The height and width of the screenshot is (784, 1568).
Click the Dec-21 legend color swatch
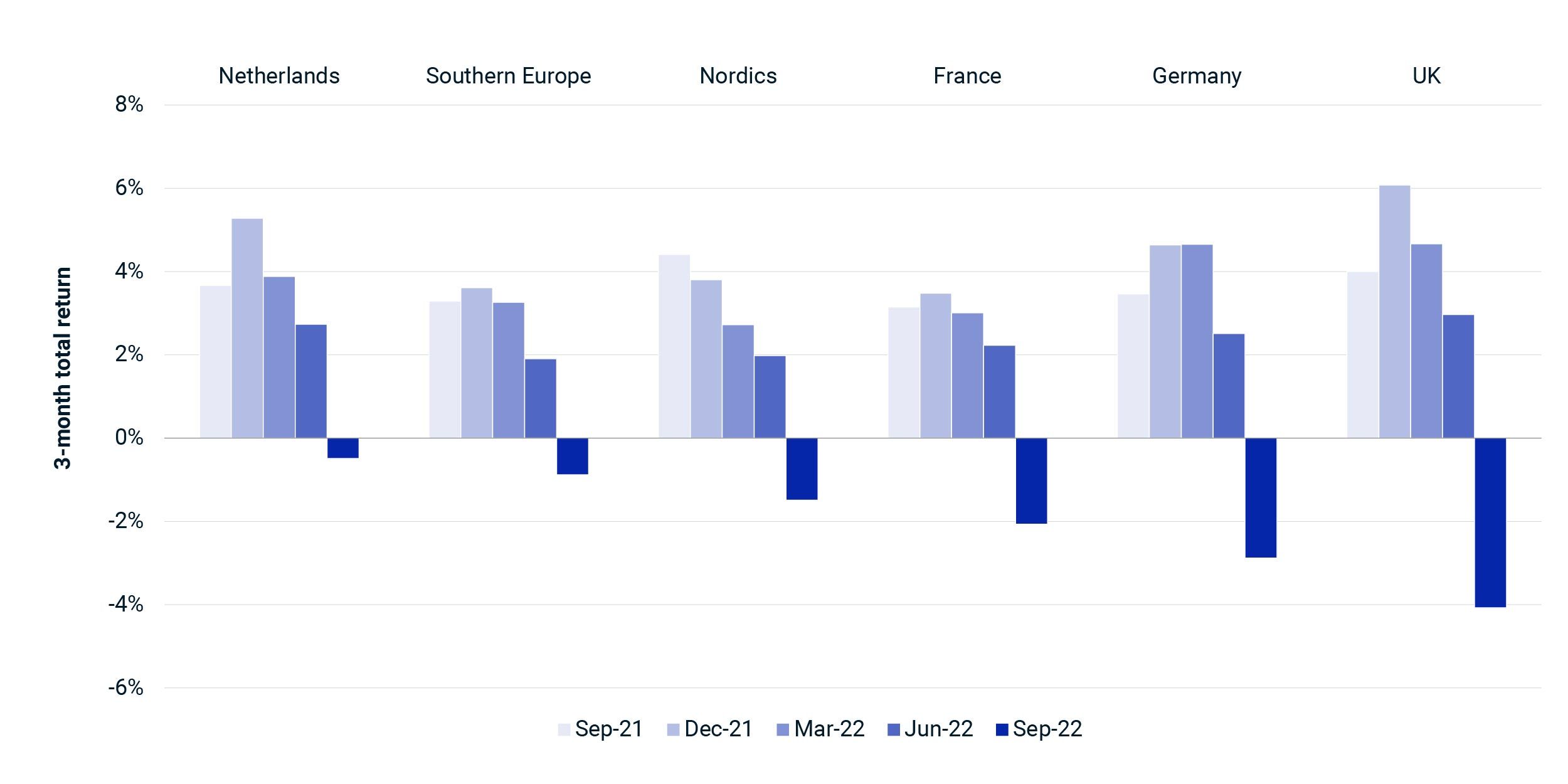(x=673, y=729)
